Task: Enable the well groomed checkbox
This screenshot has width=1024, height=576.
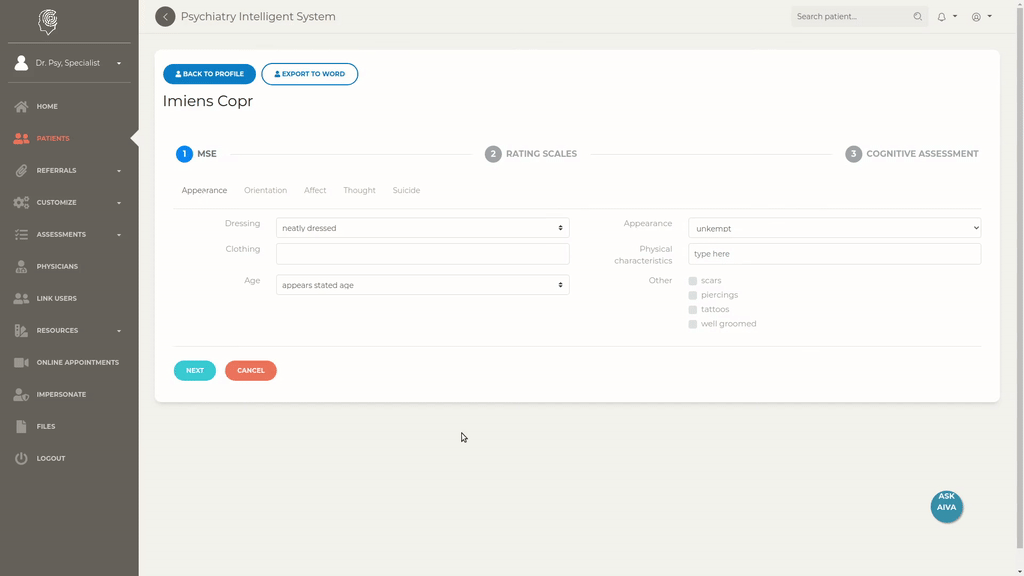Action: coord(693,324)
